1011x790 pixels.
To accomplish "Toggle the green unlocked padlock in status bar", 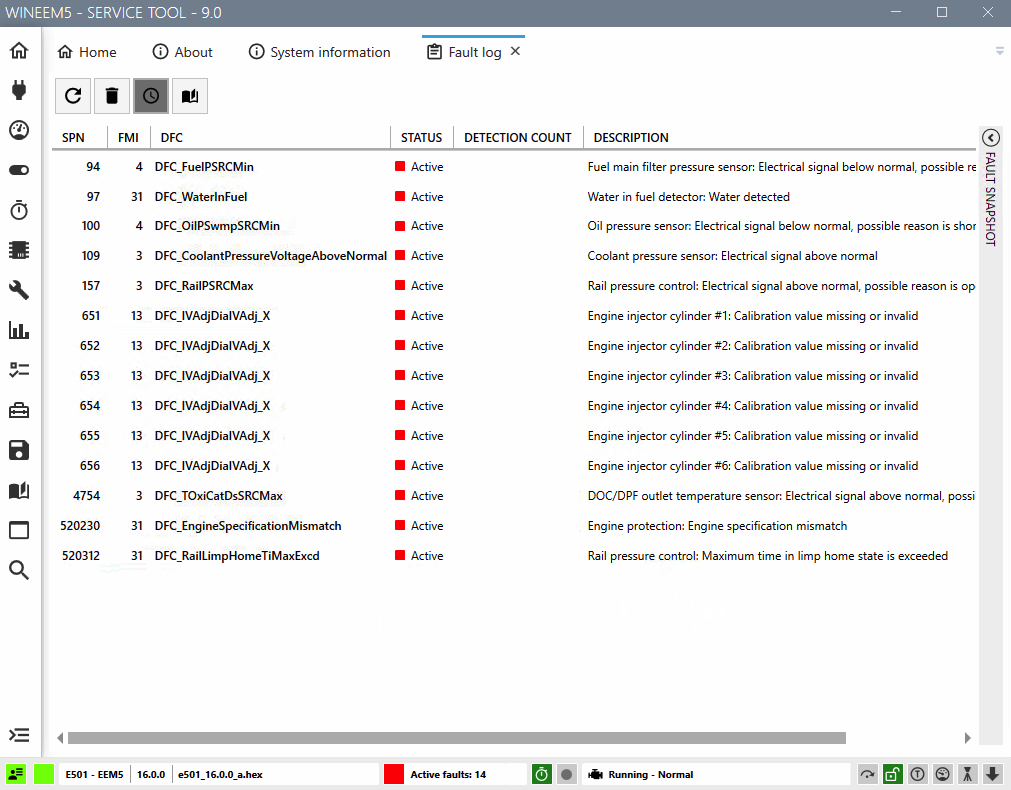I will coord(892,774).
